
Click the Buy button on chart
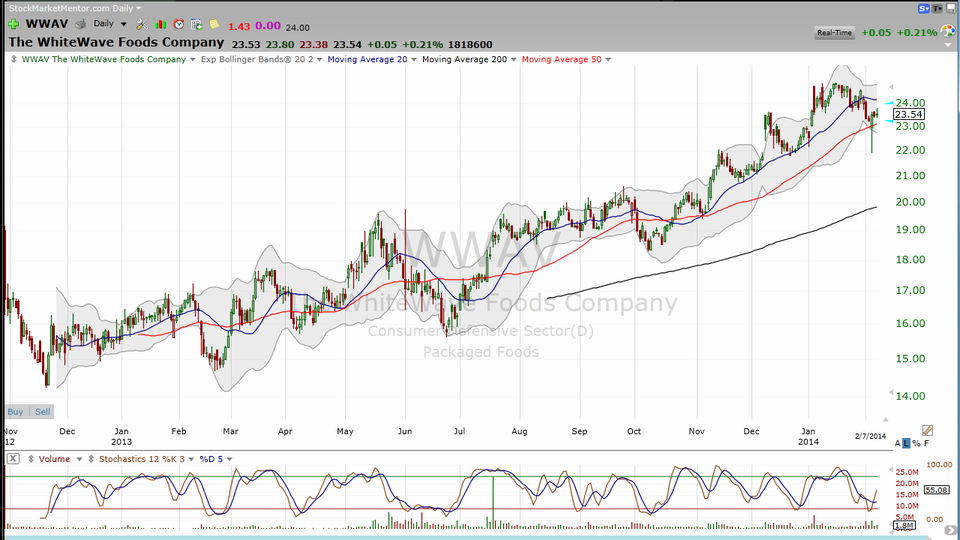pos(15,411)
